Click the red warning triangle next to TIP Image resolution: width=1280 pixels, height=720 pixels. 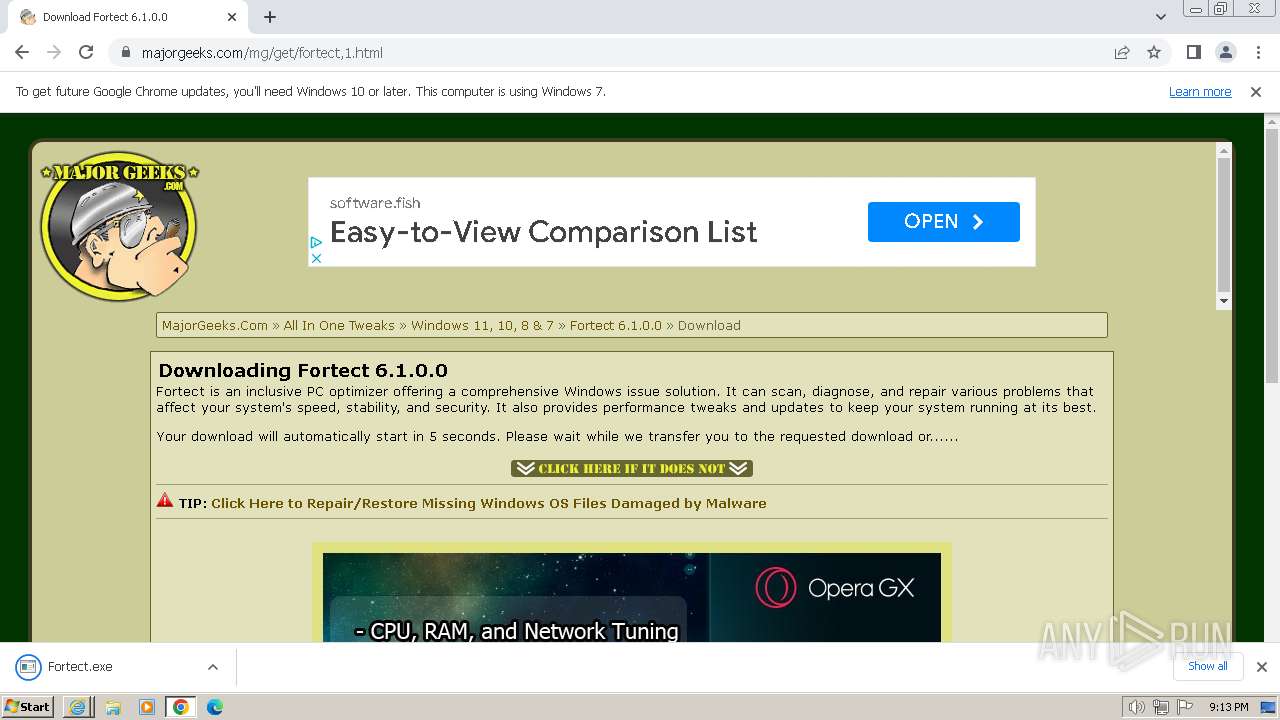pyautogui.click(x=165, y=501)
